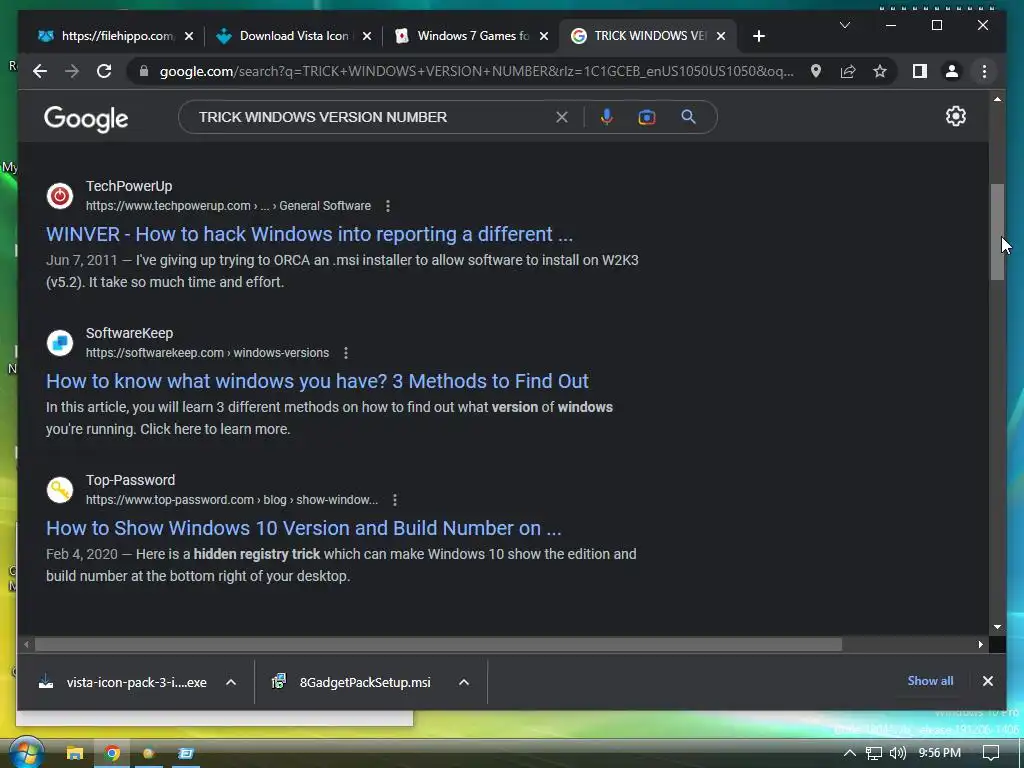Open the tab search dropdown chevron
The width and height of the screenshot is (1024, 768).
point(844,25)
